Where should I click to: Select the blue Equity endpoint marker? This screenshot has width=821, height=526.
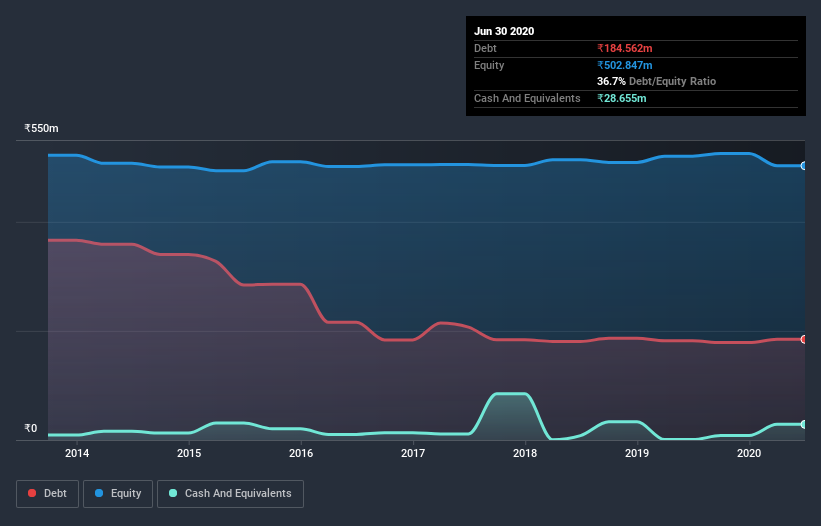point(803,166)
